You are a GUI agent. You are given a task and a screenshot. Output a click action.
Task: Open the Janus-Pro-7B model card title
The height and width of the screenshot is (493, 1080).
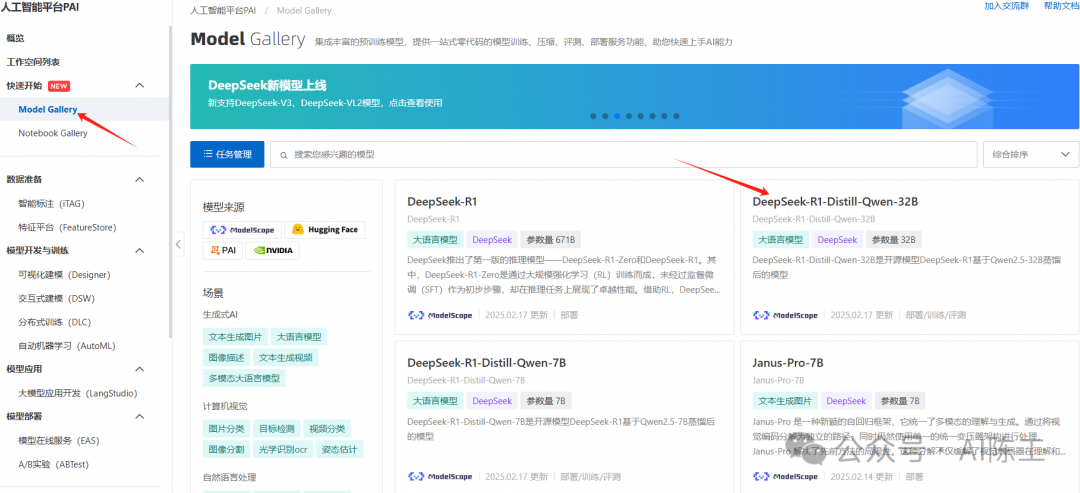coord(788,362)
